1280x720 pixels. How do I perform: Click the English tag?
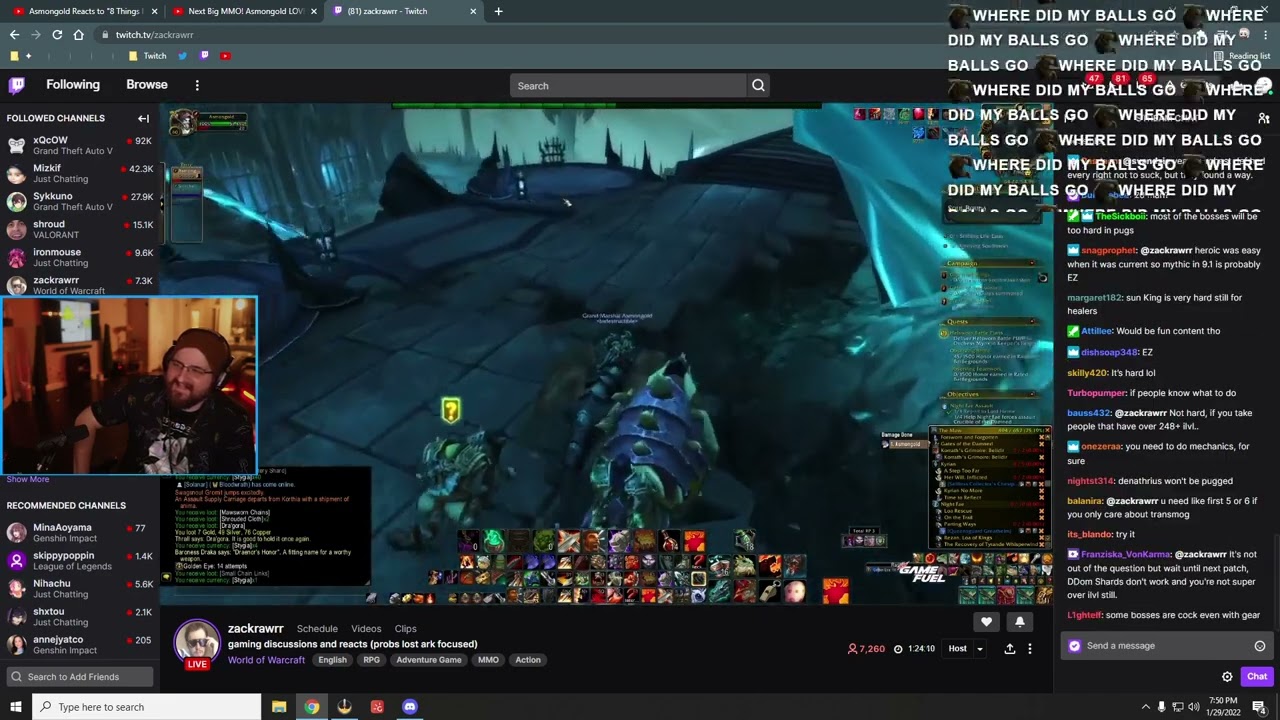pos(332,660)
